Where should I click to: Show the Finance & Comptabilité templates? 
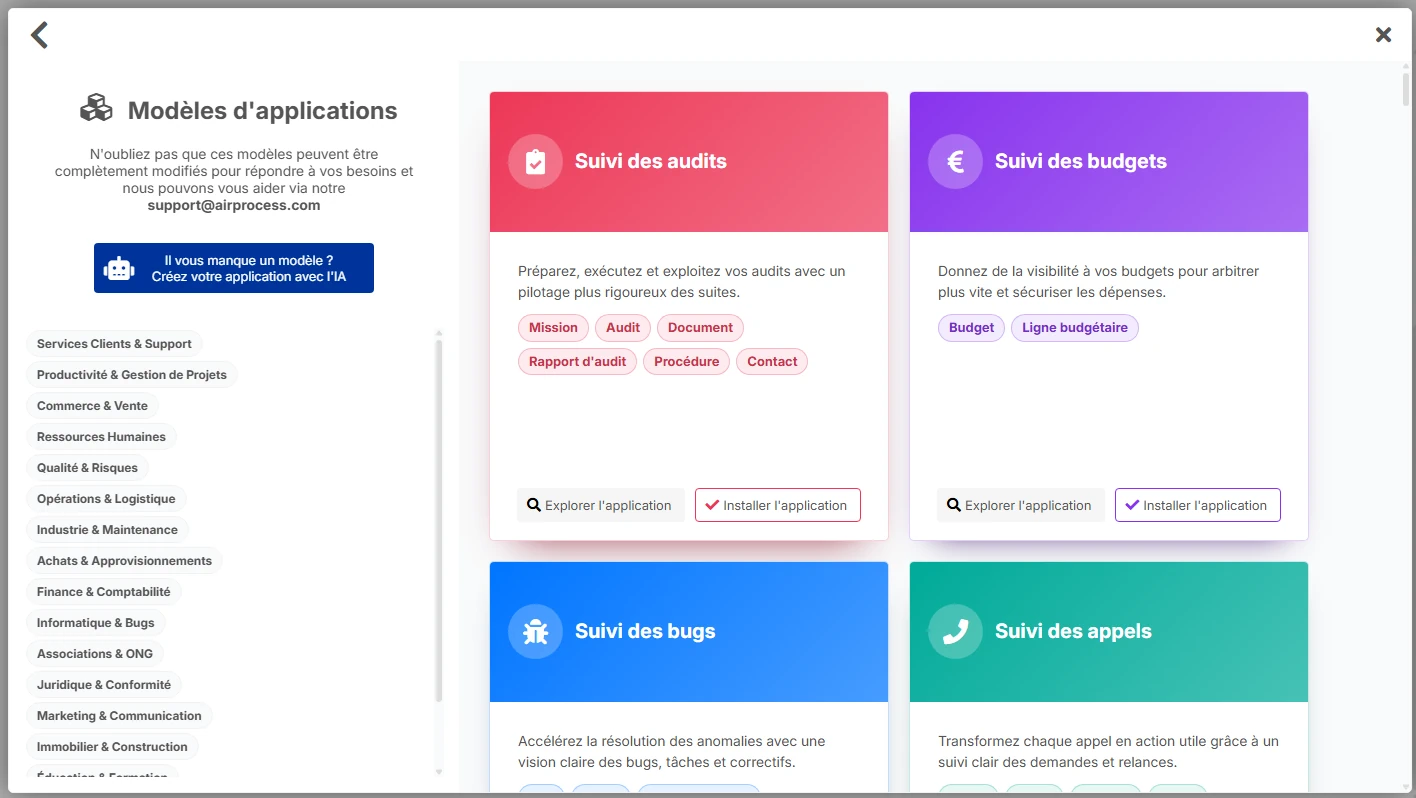pyautogui.click(x=104, y=592)
